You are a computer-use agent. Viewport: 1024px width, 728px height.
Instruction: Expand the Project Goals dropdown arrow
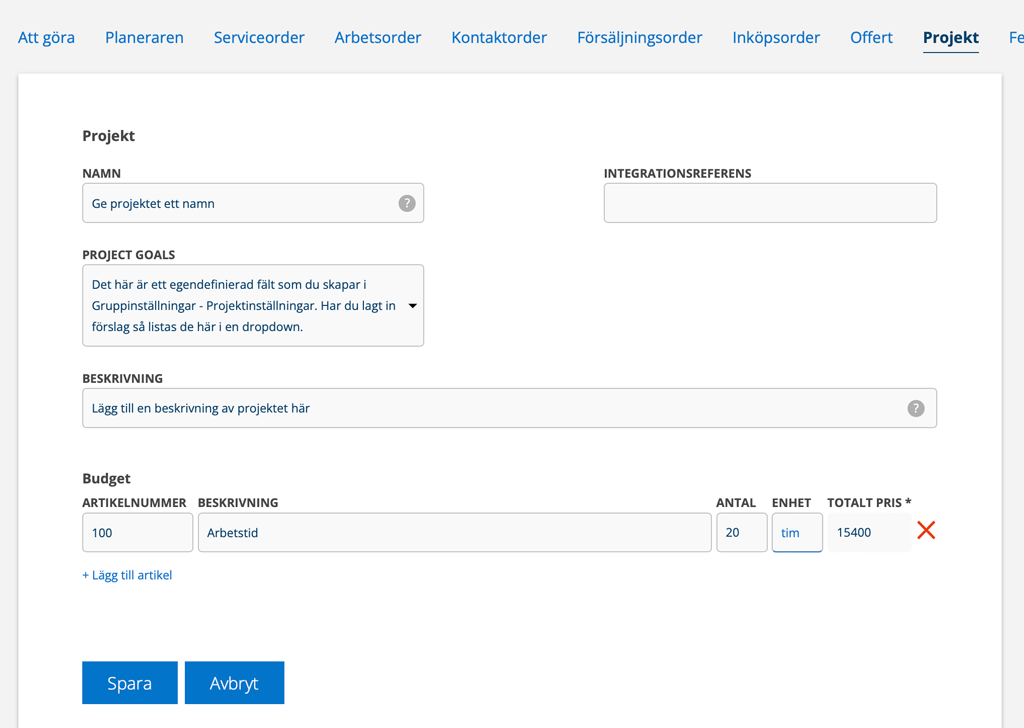412,306
